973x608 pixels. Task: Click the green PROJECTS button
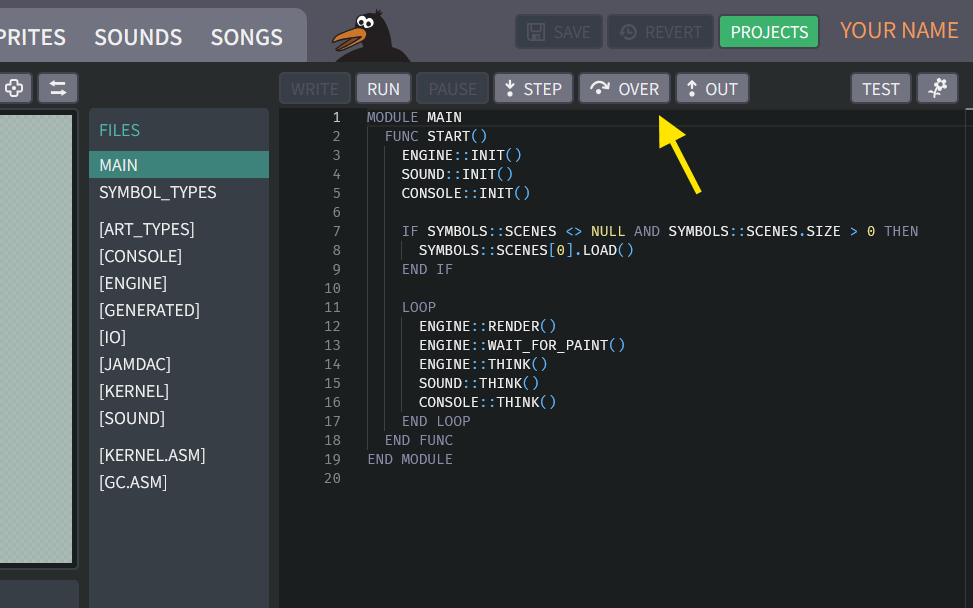[x=768, y=31]
